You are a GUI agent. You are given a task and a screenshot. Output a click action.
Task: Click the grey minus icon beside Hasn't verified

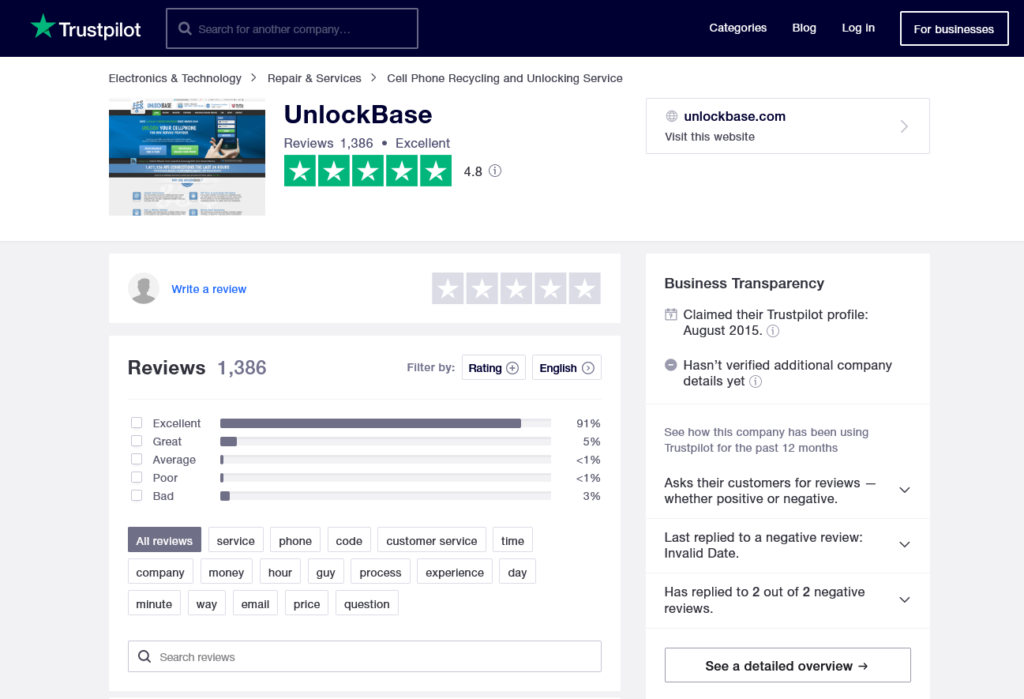point(671,365)
